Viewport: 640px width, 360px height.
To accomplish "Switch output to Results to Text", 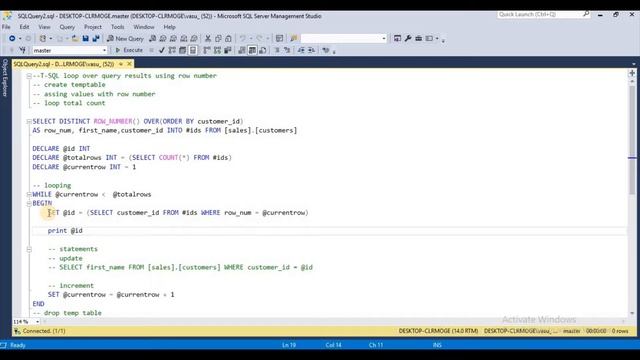I will [x=242, y=50].
